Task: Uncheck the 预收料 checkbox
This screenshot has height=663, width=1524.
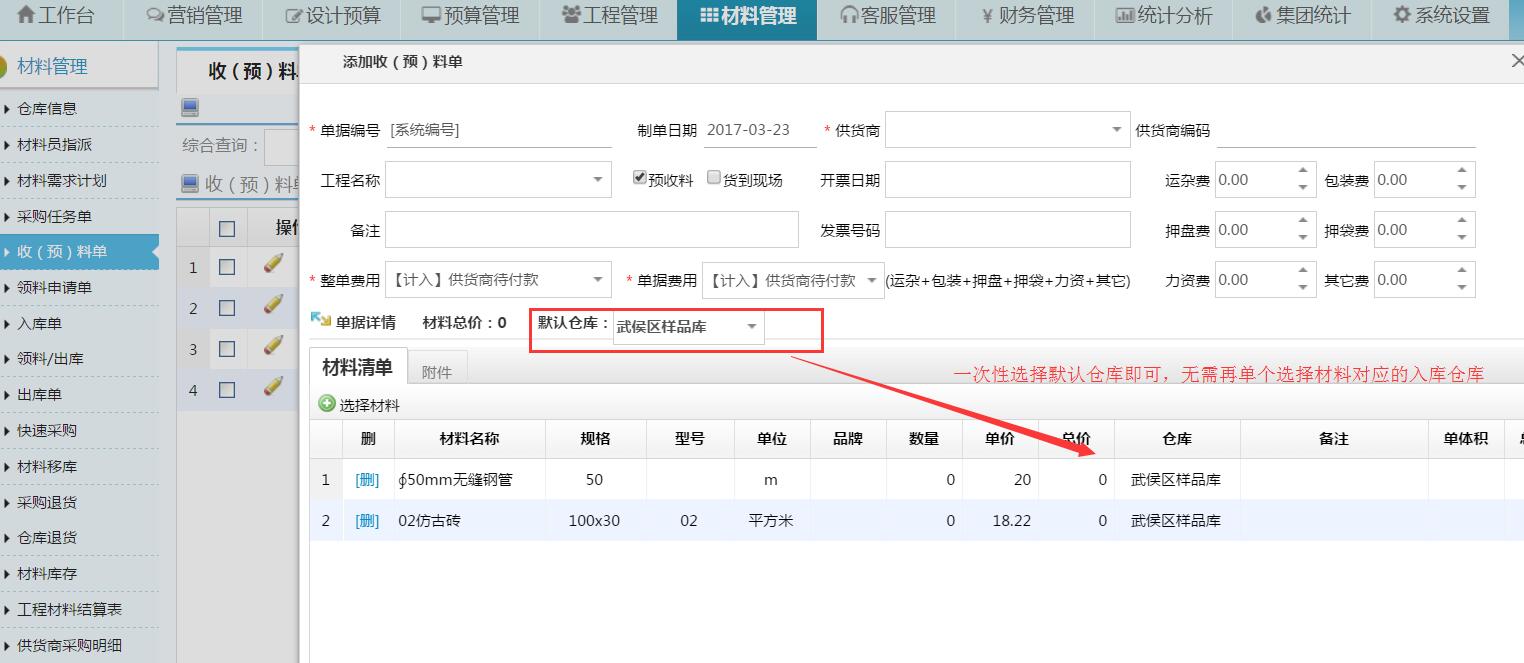Action: [640, 178]
